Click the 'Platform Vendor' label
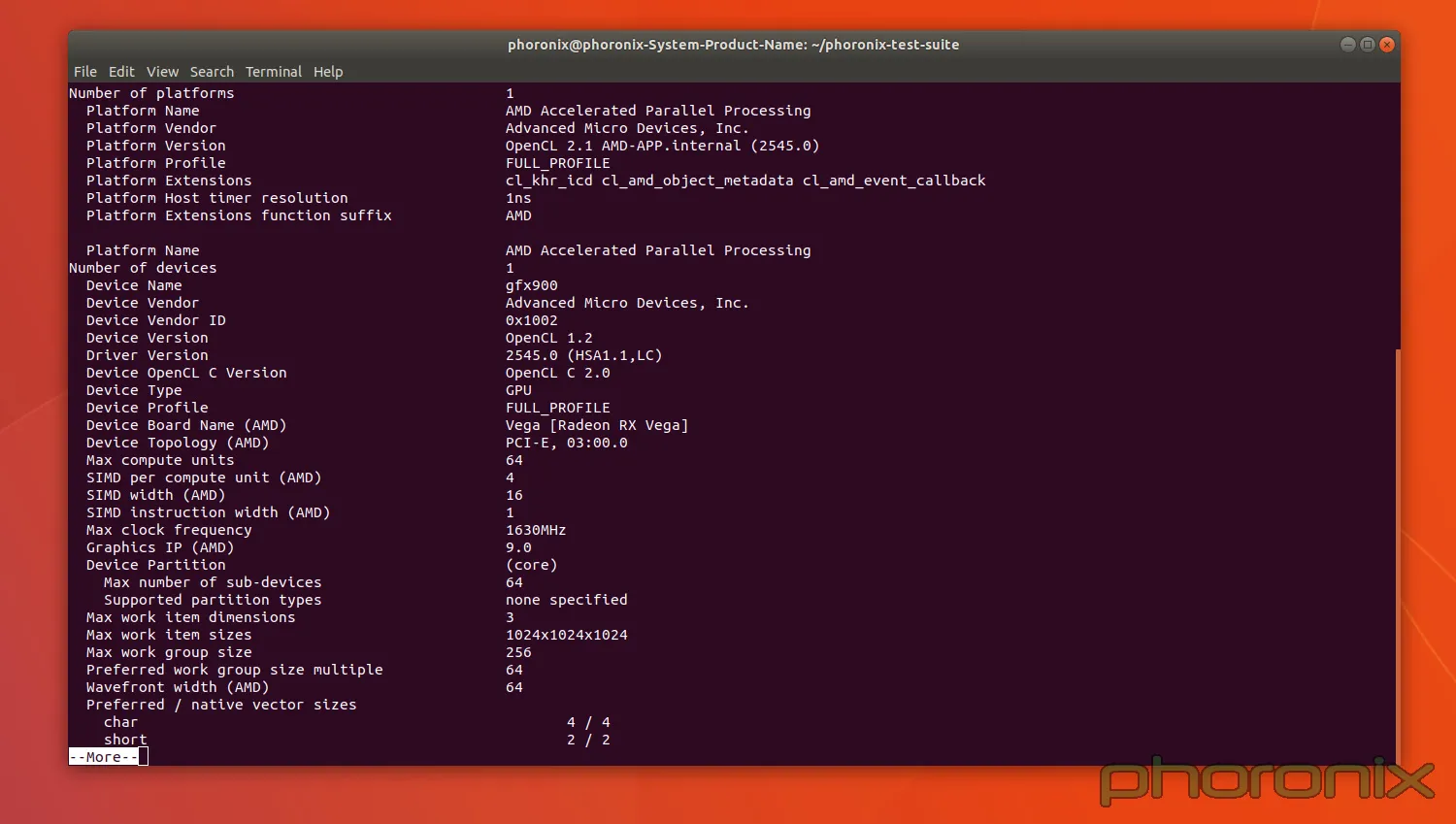 point(151,128)
